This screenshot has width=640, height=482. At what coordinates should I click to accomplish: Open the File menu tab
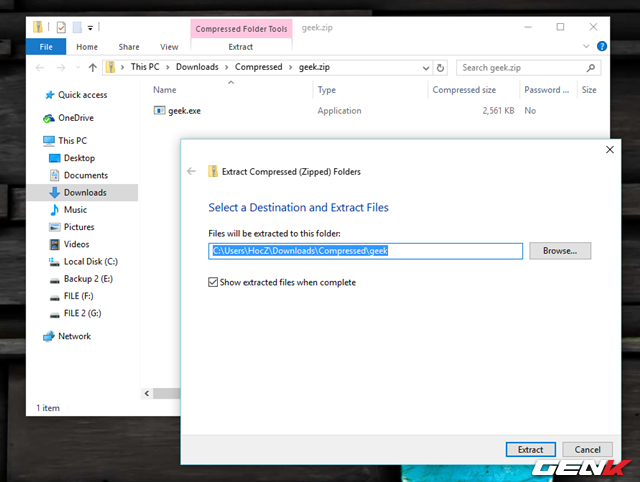(46, 47)
